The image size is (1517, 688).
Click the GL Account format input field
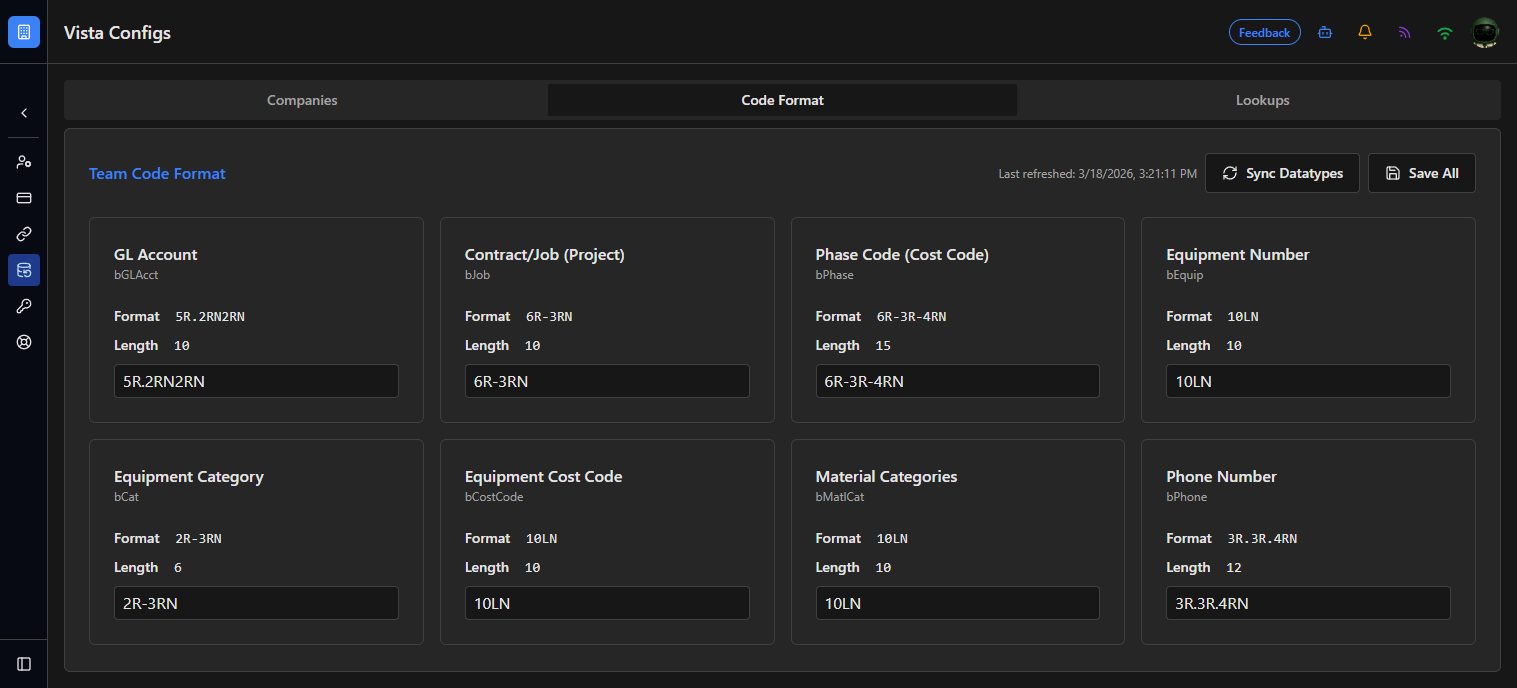(x=256, y=381)
